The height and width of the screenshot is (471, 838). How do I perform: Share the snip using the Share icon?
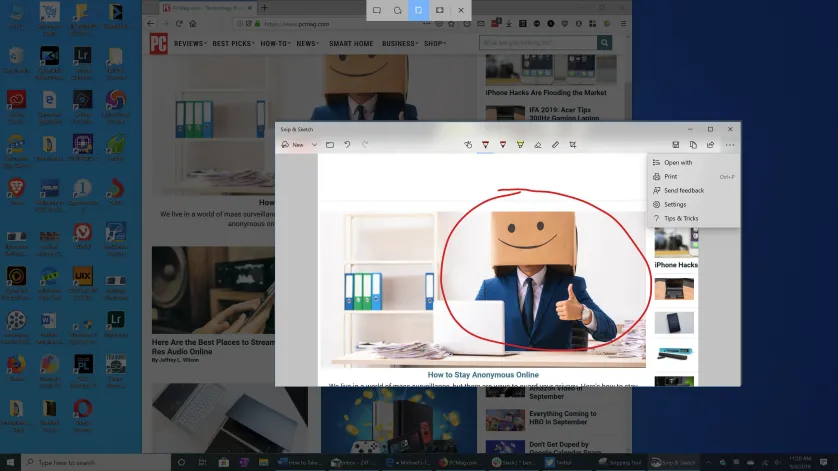[710, 145]
